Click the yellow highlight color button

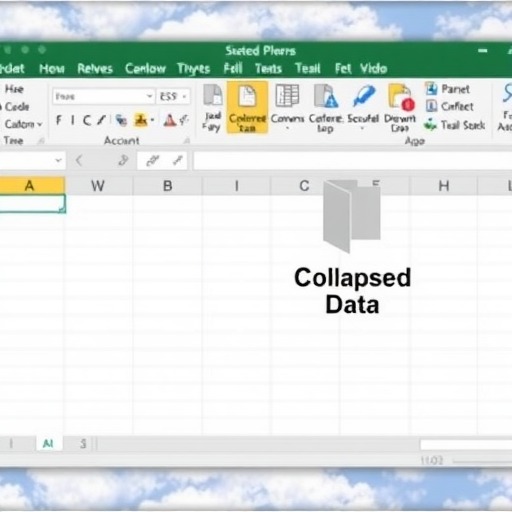click(141, 120)
